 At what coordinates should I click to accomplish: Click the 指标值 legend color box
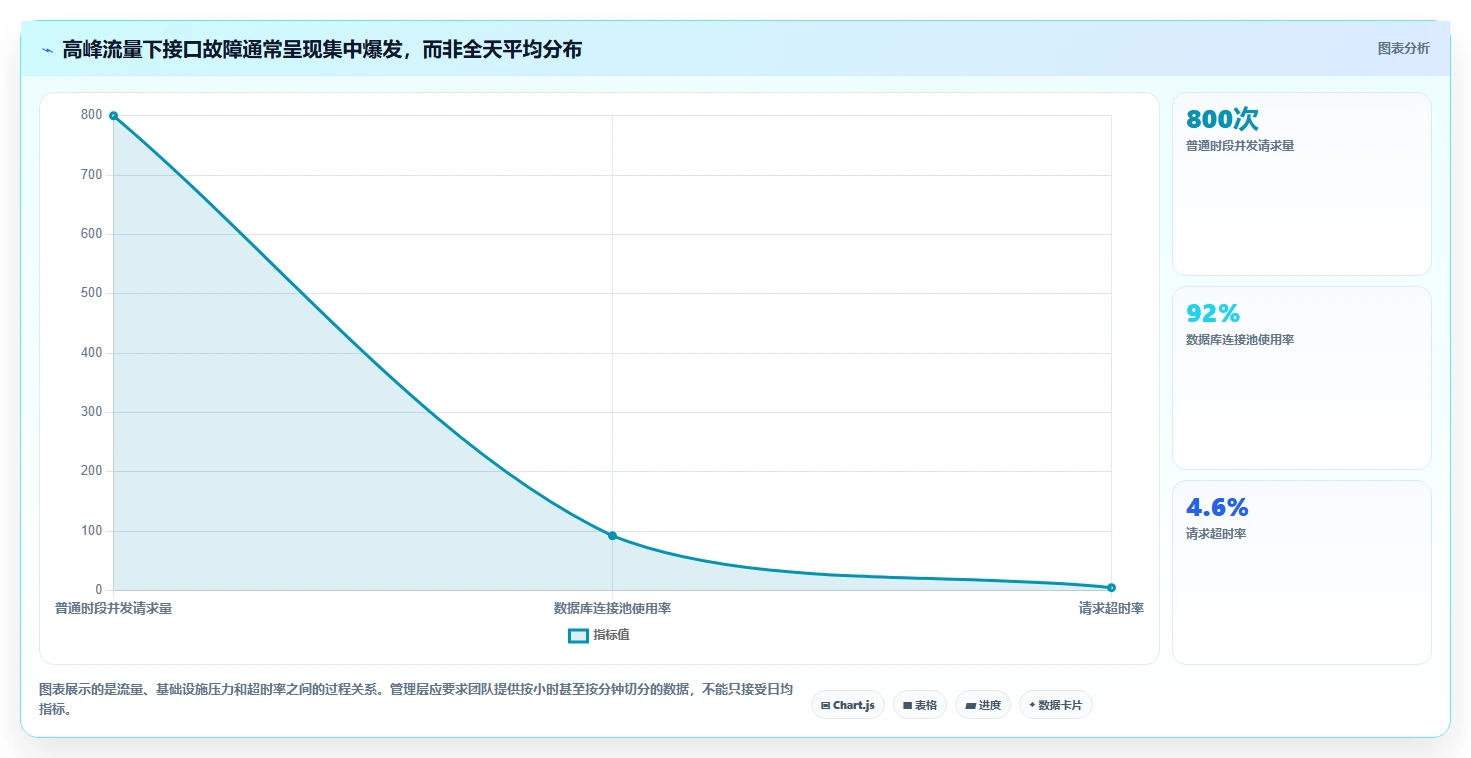coord(578,635)
